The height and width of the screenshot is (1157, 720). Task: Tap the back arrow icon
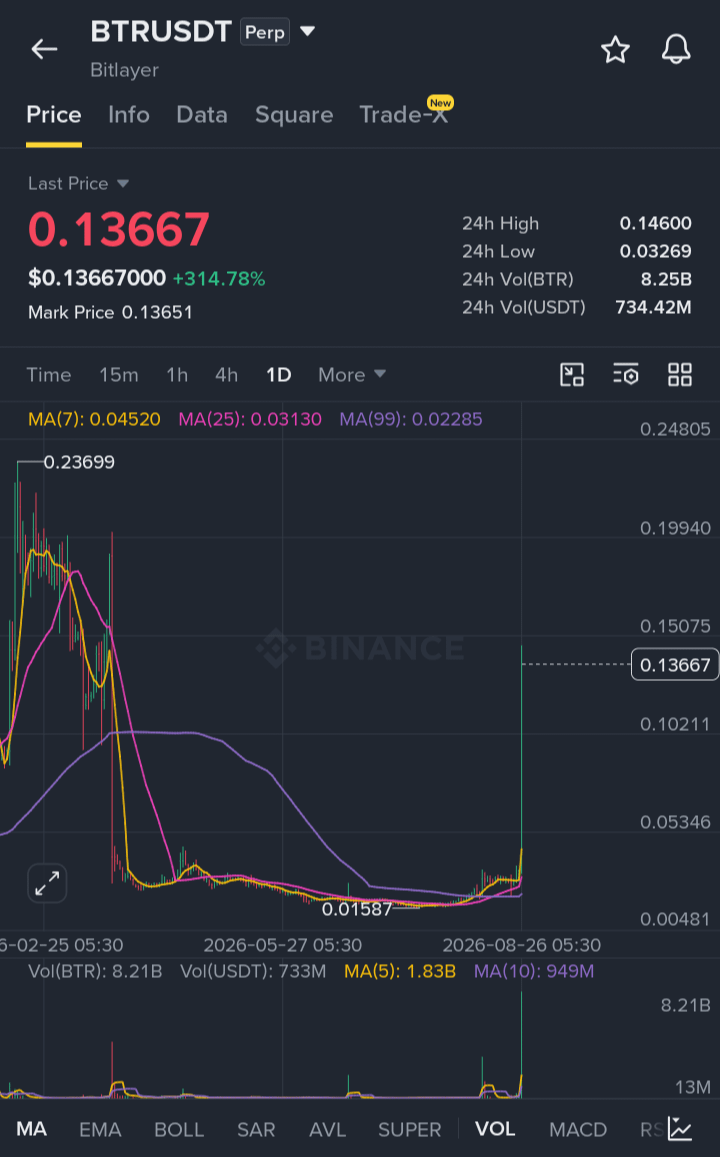coord(44,49)
